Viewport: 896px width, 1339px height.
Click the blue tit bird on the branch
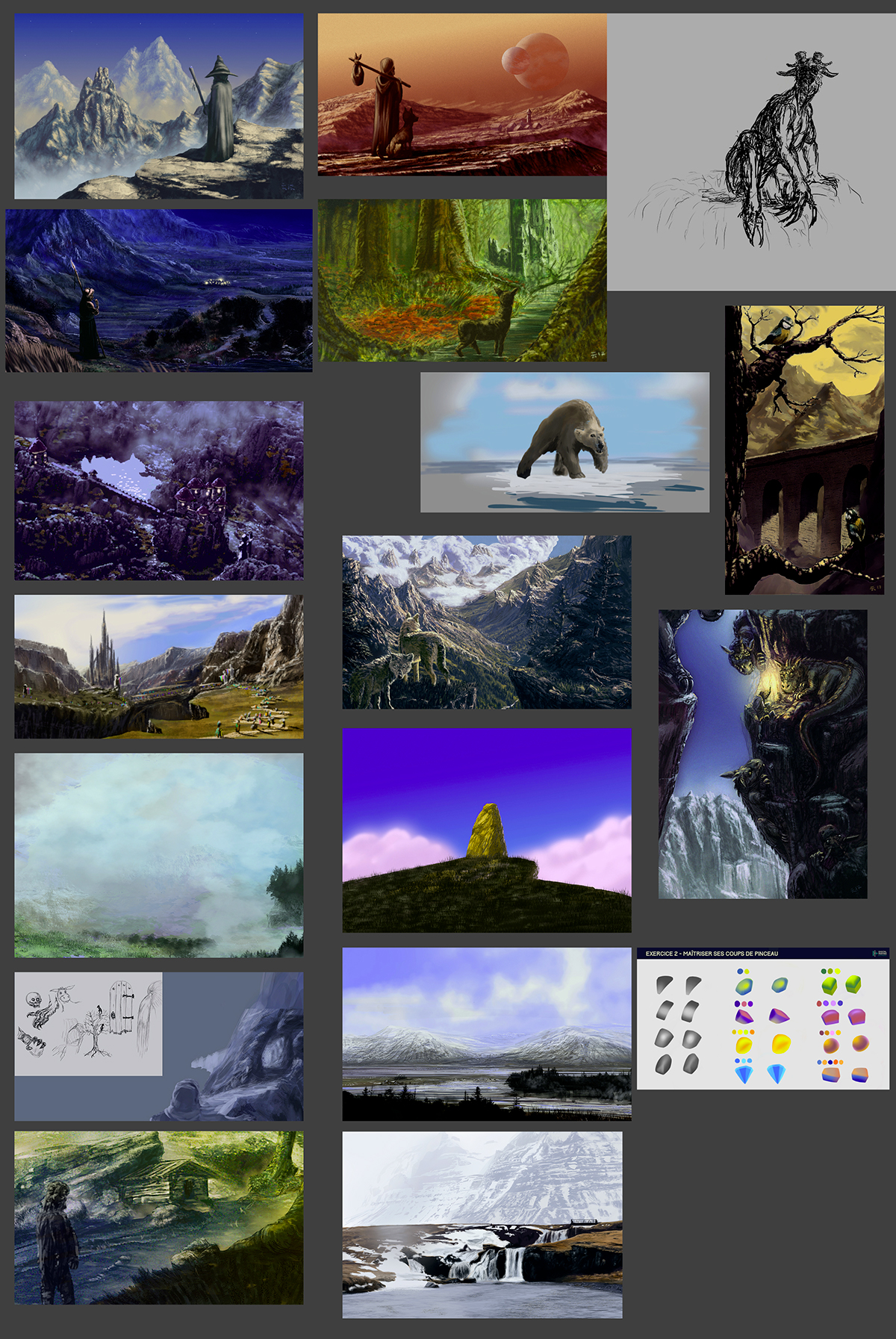pyautogui.click(x=780, y=328)
